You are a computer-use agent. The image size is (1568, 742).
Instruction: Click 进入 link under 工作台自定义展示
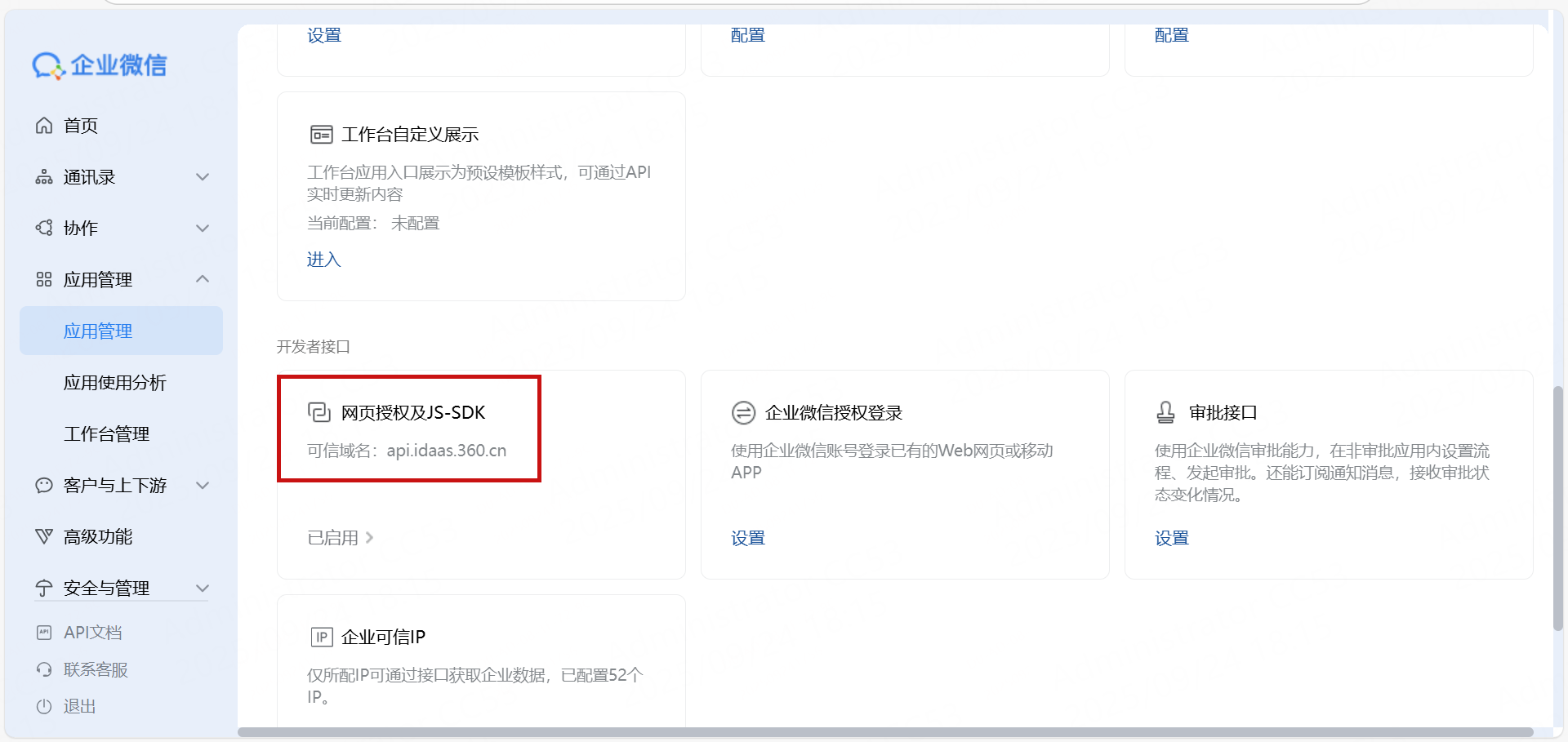click(x=323, y=260)
